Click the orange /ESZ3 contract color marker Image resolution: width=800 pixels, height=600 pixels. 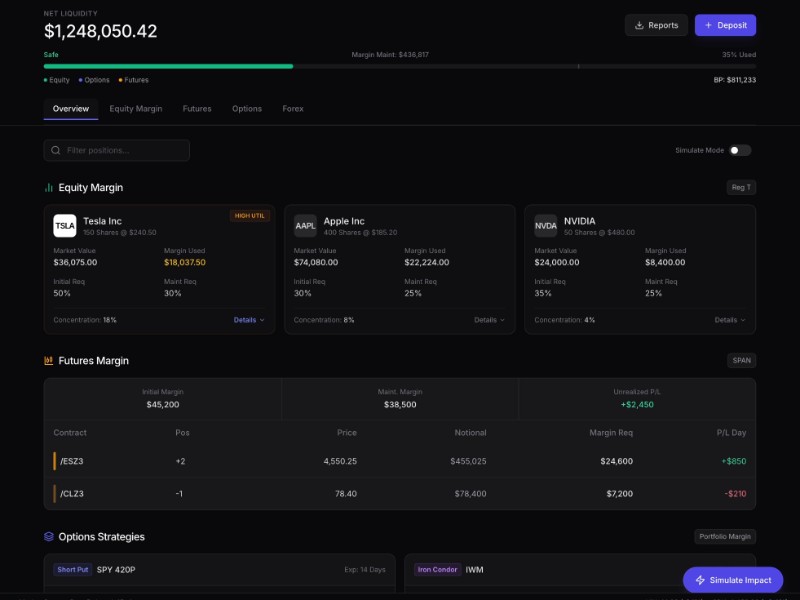54,461
